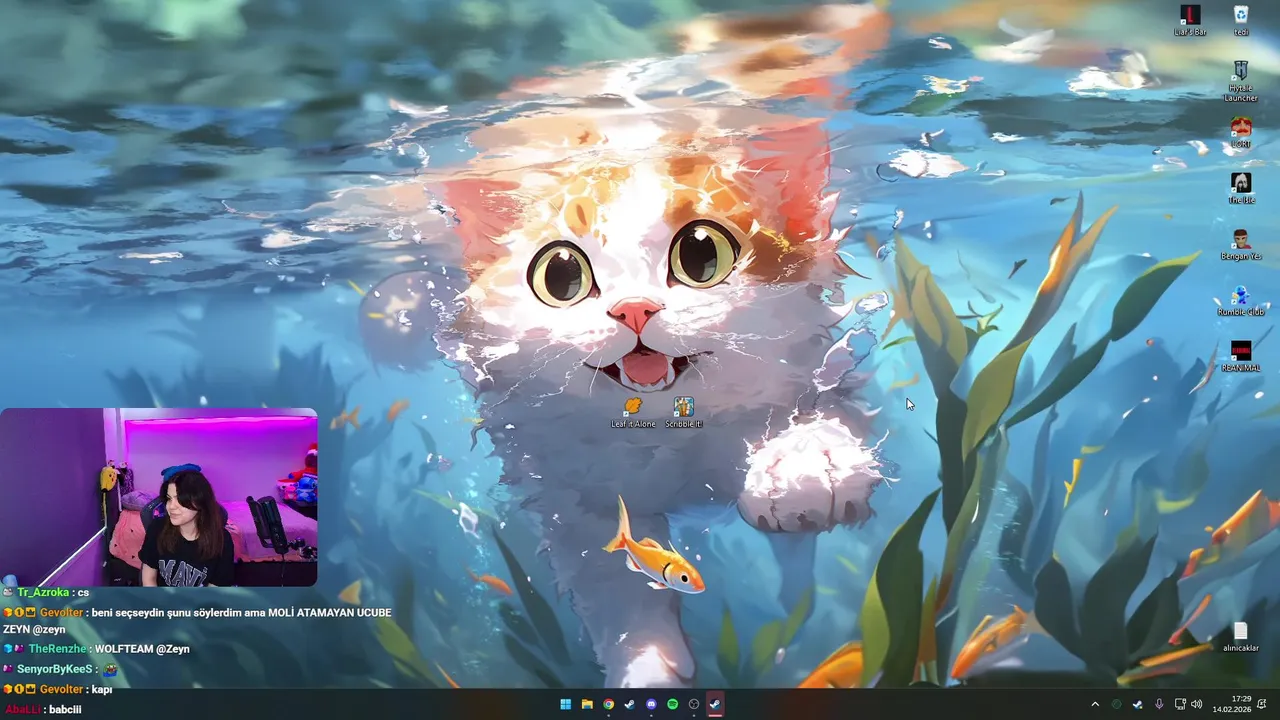This screenshot has width=1280, height=720.
Task: Select the alınıcaklar text file icon
Action: 1241,636
